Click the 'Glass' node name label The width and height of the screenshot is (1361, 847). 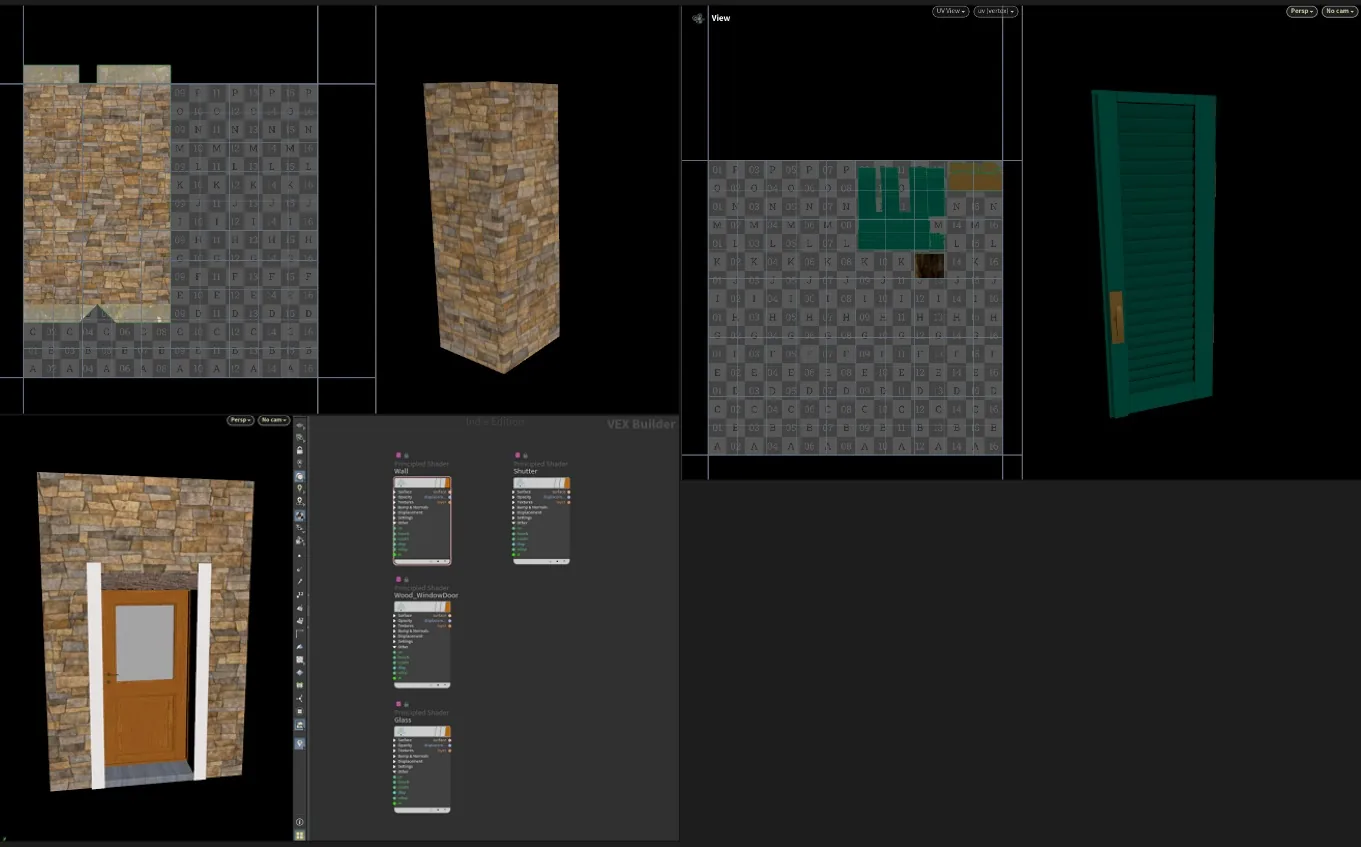pos(404,720)
